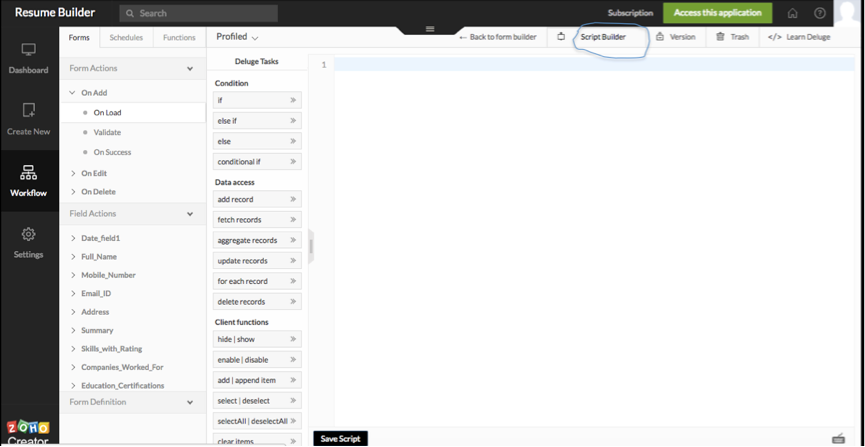Insert the 'update records' task

257,260
